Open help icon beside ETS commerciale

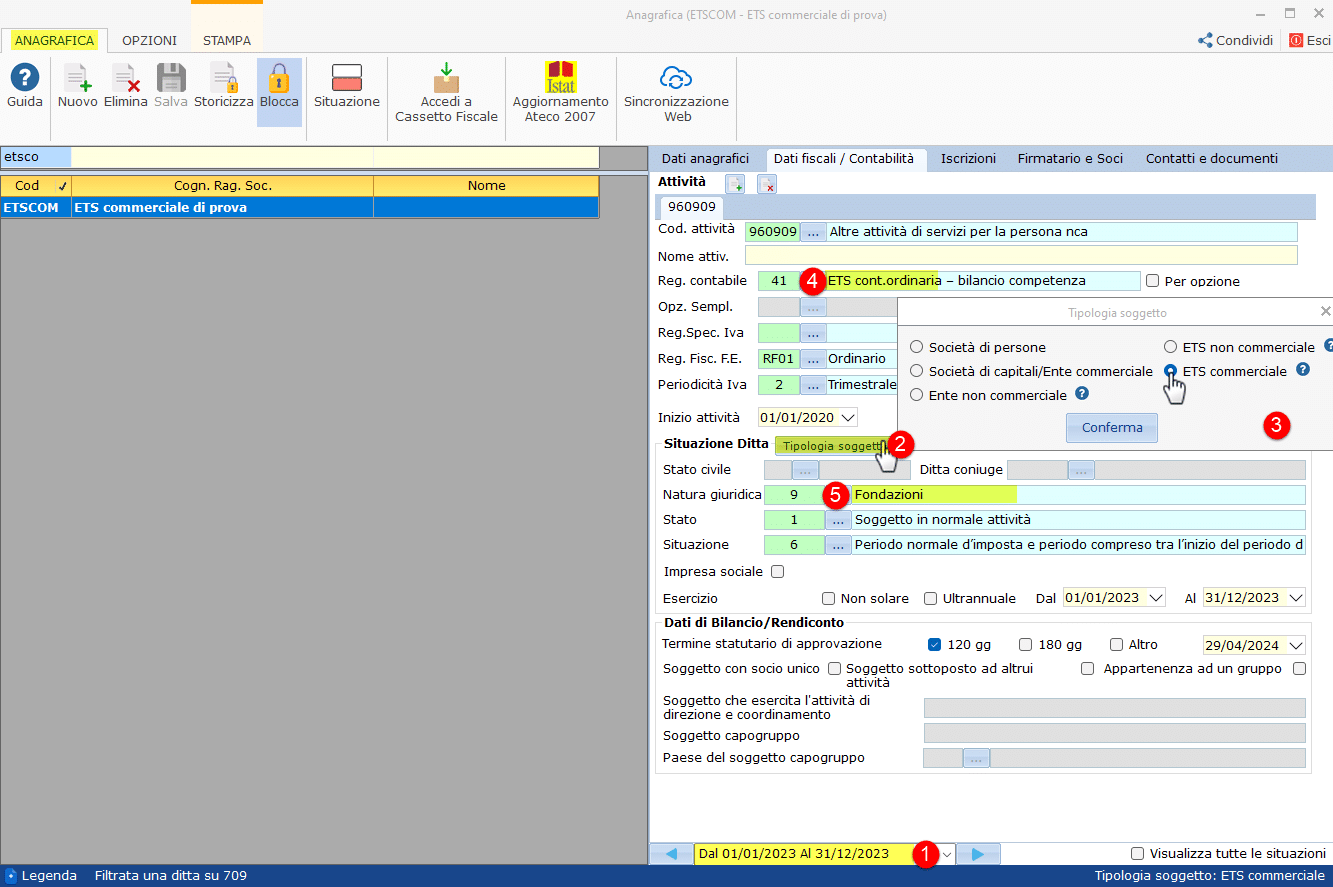(x=1303, y=369)
